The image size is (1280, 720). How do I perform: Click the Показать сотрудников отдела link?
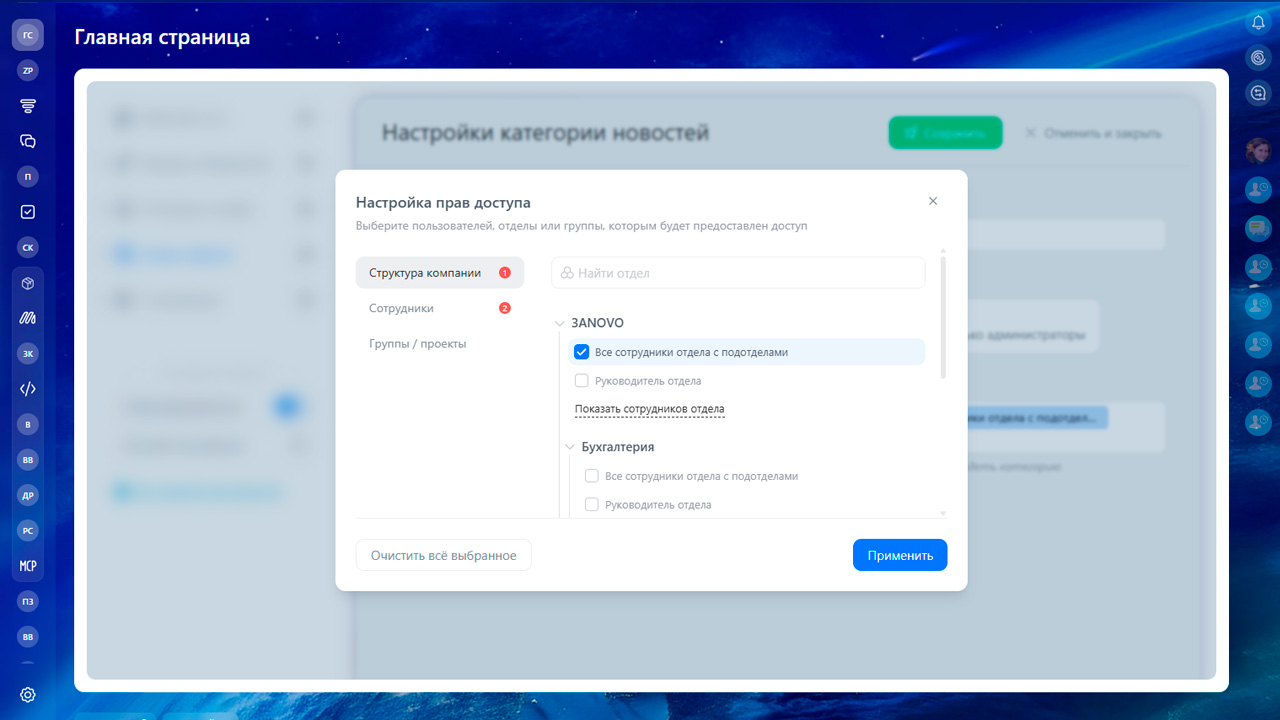pos(650,409)
